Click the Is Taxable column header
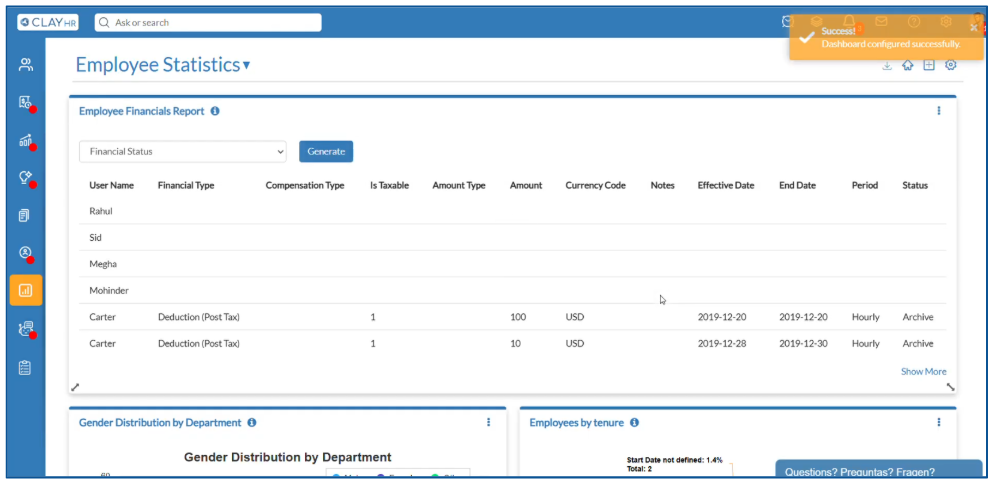 click(x=389, y=186)
